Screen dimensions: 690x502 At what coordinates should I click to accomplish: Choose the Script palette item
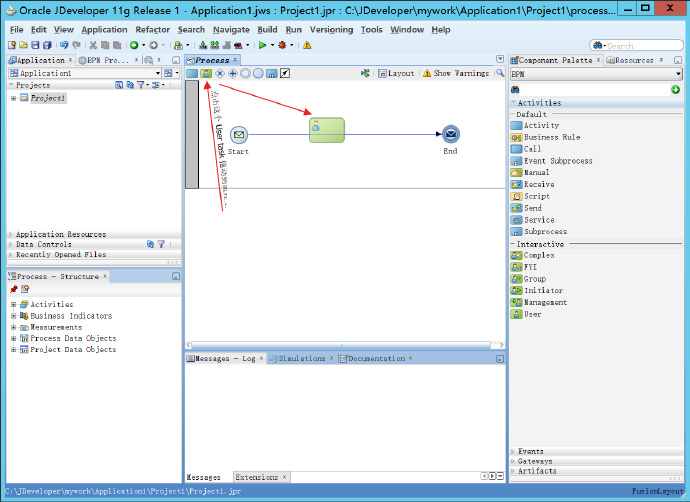point(530,196)
